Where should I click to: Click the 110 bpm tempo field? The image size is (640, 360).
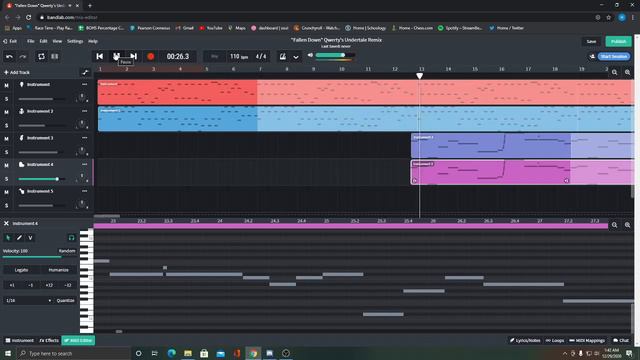pyautogui.click(x=239, y=56)
